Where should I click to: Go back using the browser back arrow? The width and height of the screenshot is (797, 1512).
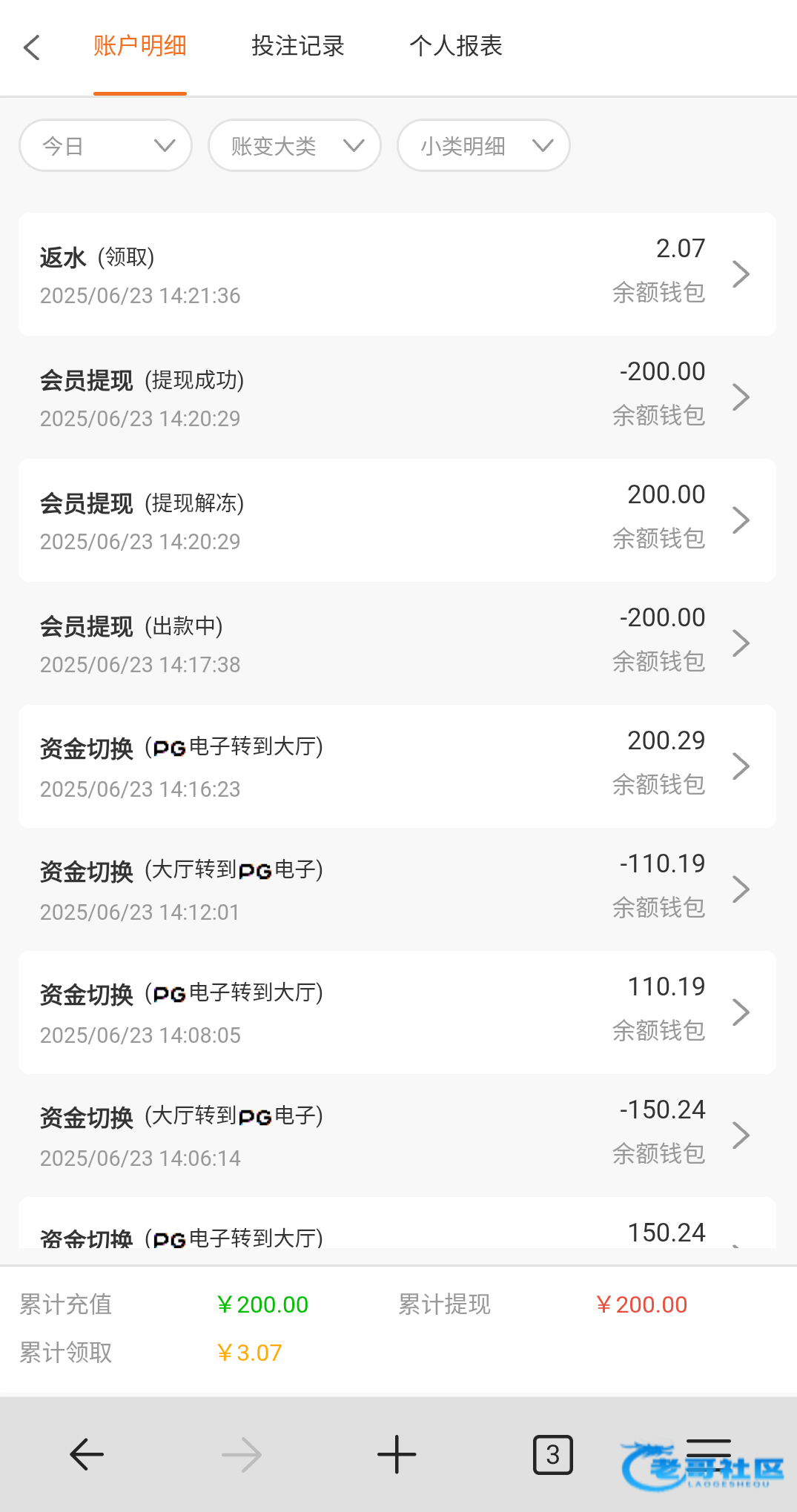pyautogui.click(x=87, y=1454)
